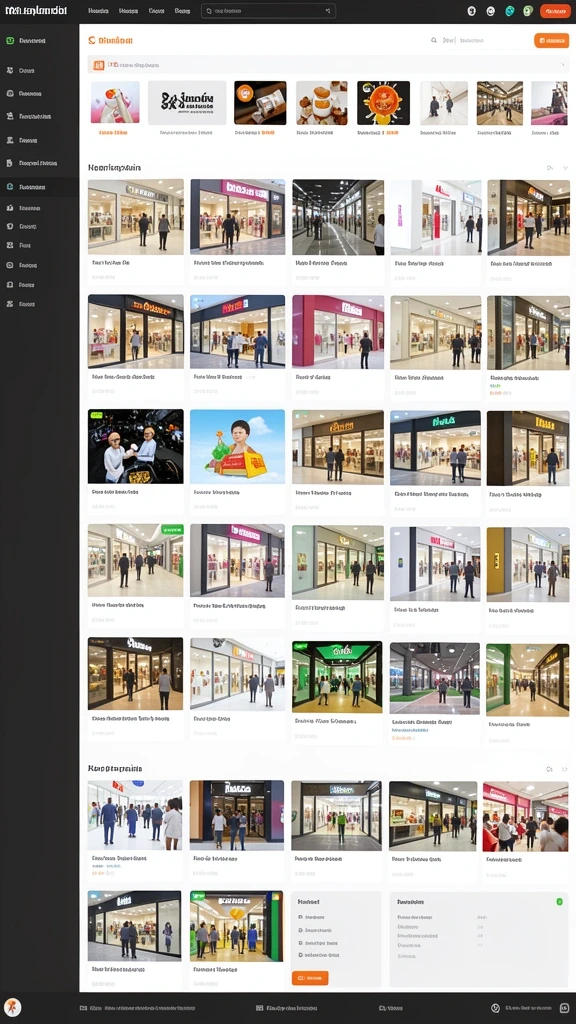This screenshot has width=576, height=1024.
Task: Click the orange button in the top bar
Action: coord(555,10)
